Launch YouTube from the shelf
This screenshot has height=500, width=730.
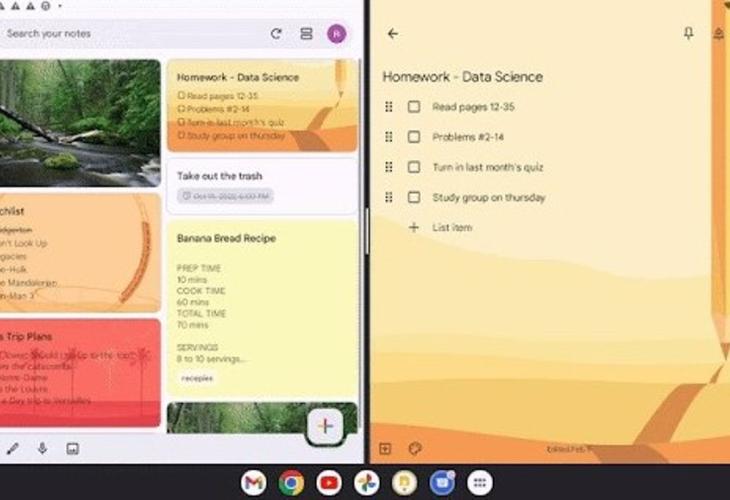click(x=329, y=482)
